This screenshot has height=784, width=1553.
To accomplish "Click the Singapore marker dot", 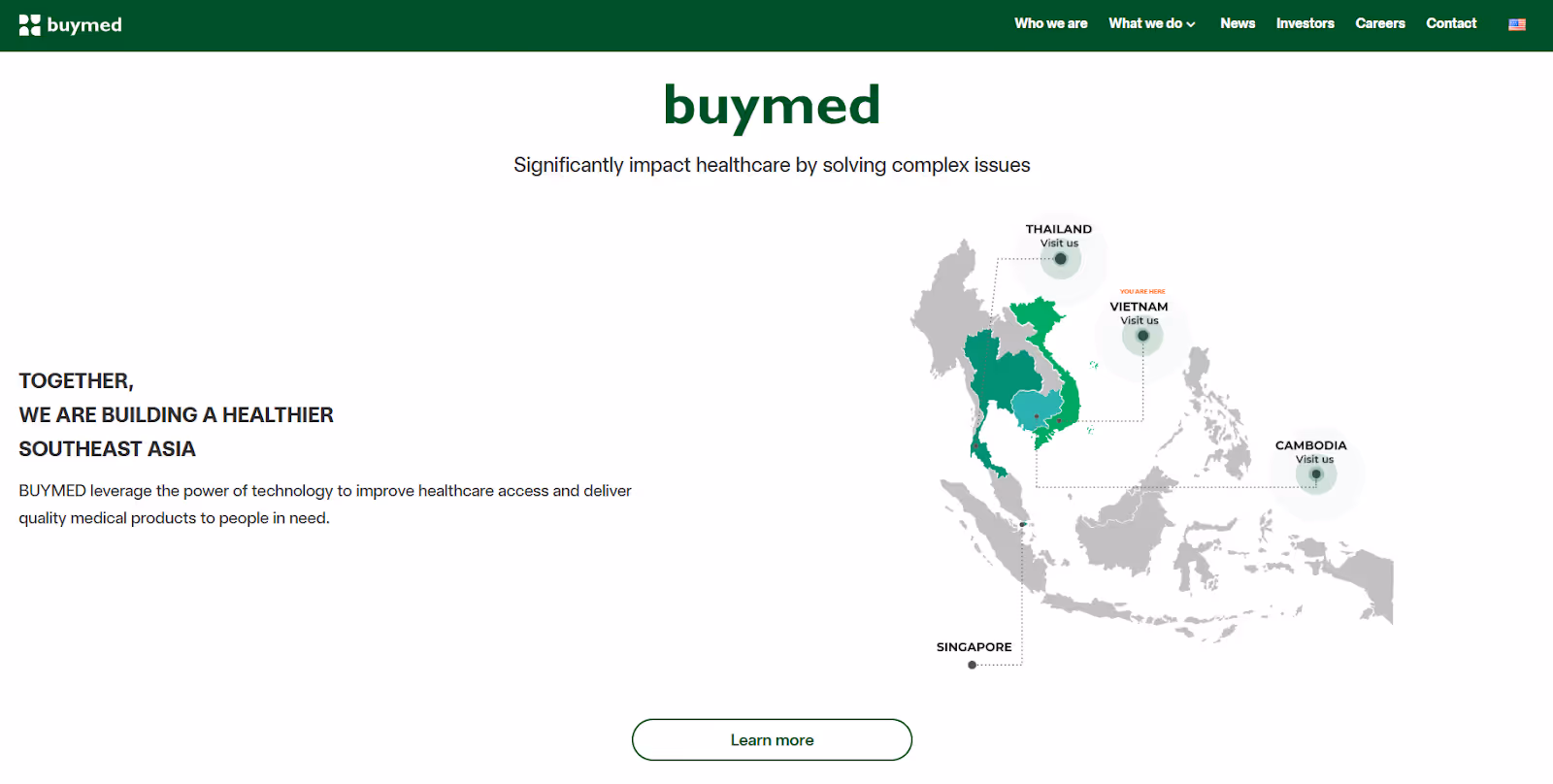I will 972,665.
